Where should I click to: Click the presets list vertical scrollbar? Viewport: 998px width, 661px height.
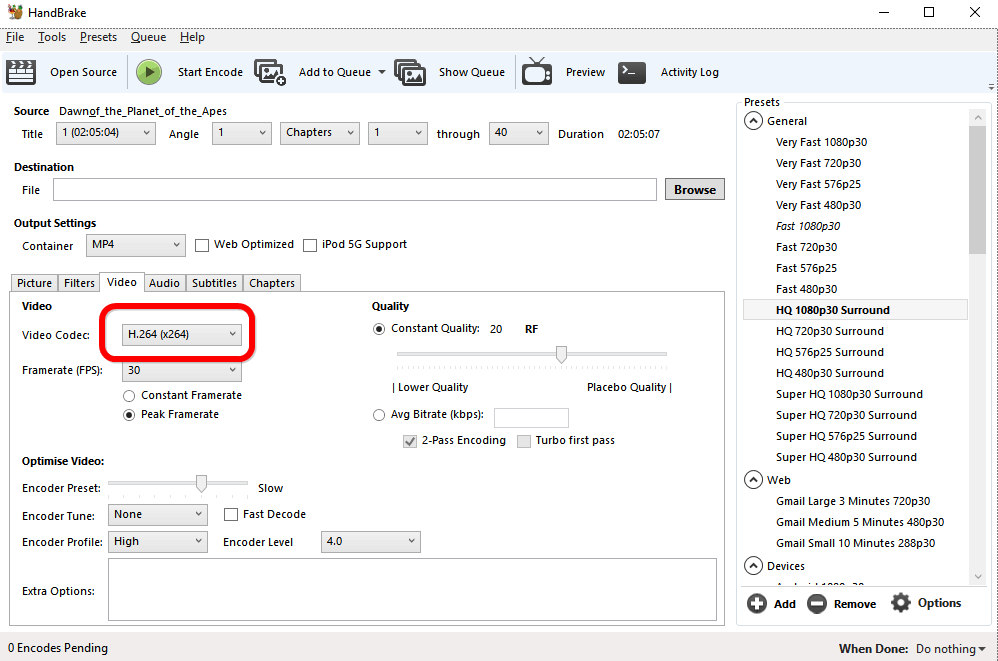(978, 346)
